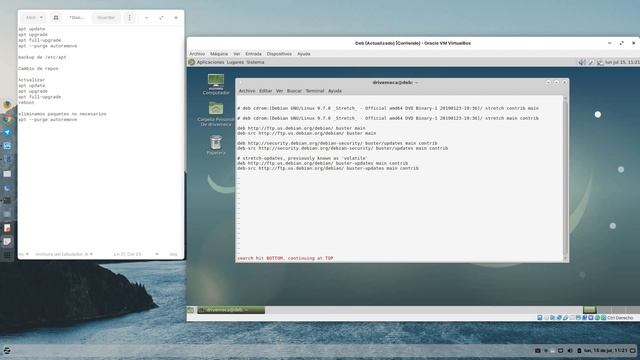Open VirtualBox Ver menu
This screenshot has height=360, width=640.
click(237, 54)
